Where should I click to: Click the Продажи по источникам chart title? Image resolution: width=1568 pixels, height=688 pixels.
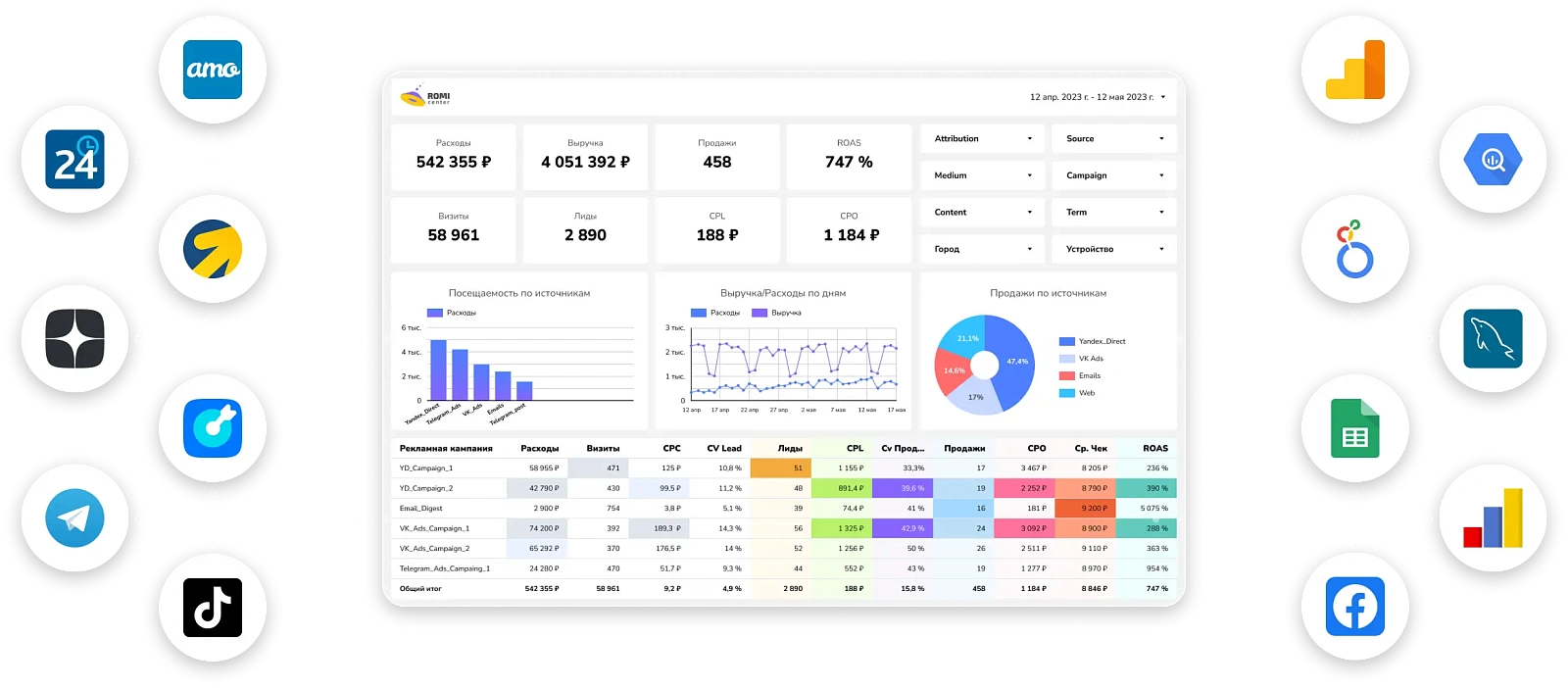(1048, 293)
